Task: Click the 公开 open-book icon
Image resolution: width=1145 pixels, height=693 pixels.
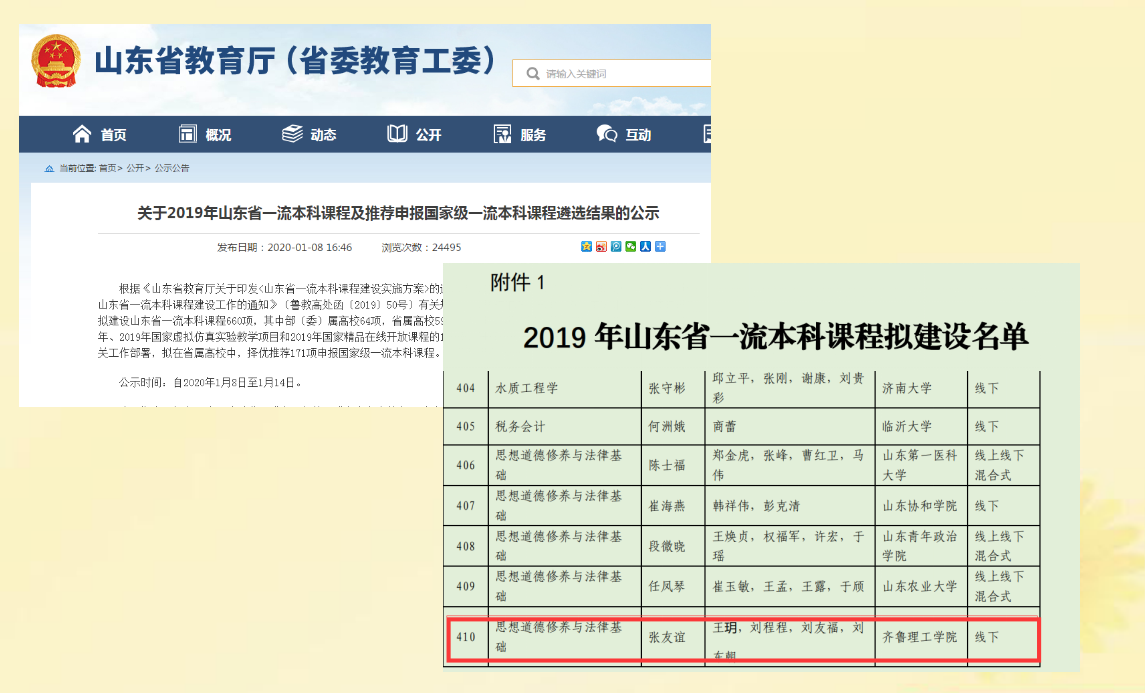Action: click(398, 134)
